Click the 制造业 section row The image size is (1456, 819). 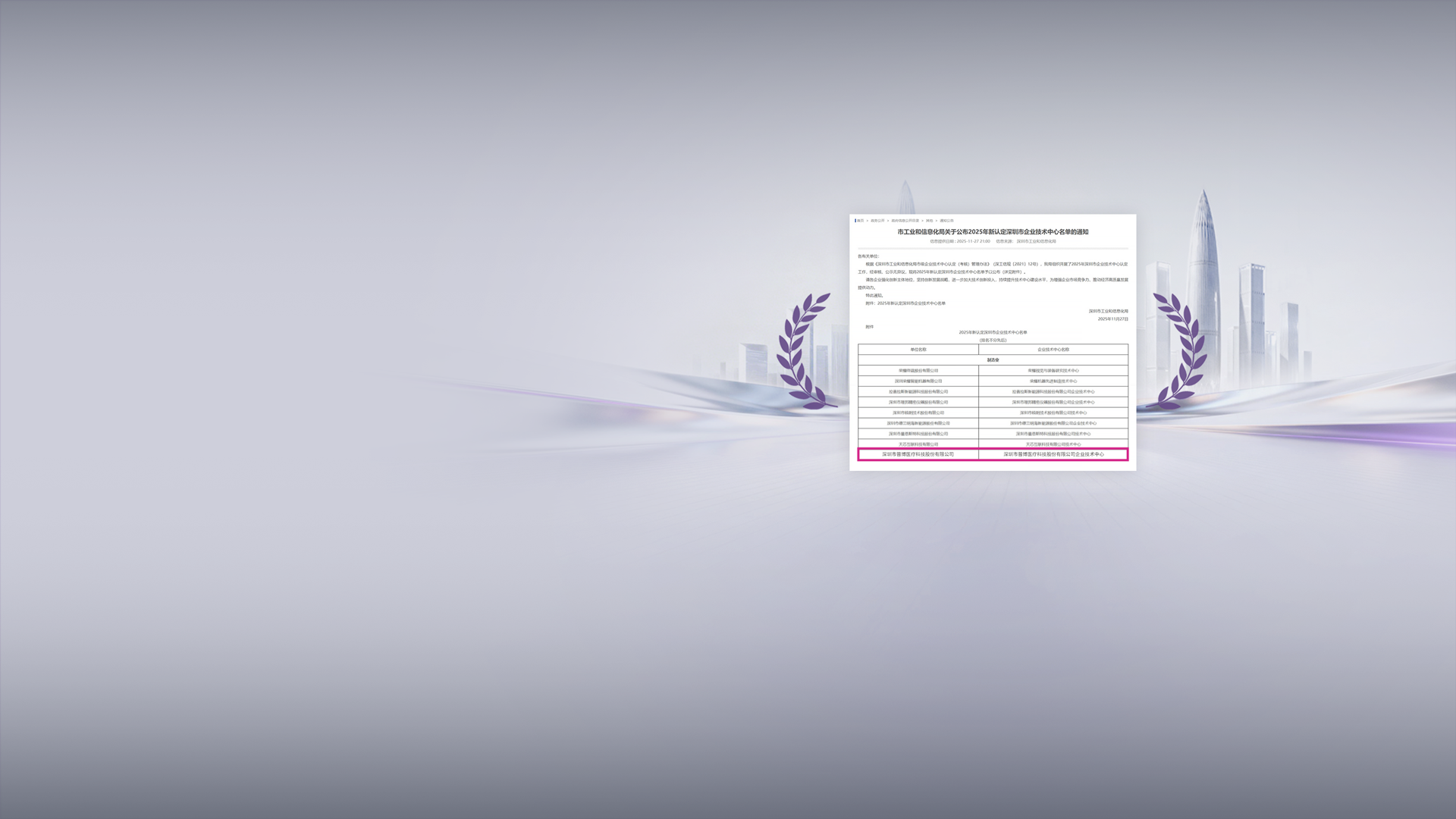(x=993, y=360)
